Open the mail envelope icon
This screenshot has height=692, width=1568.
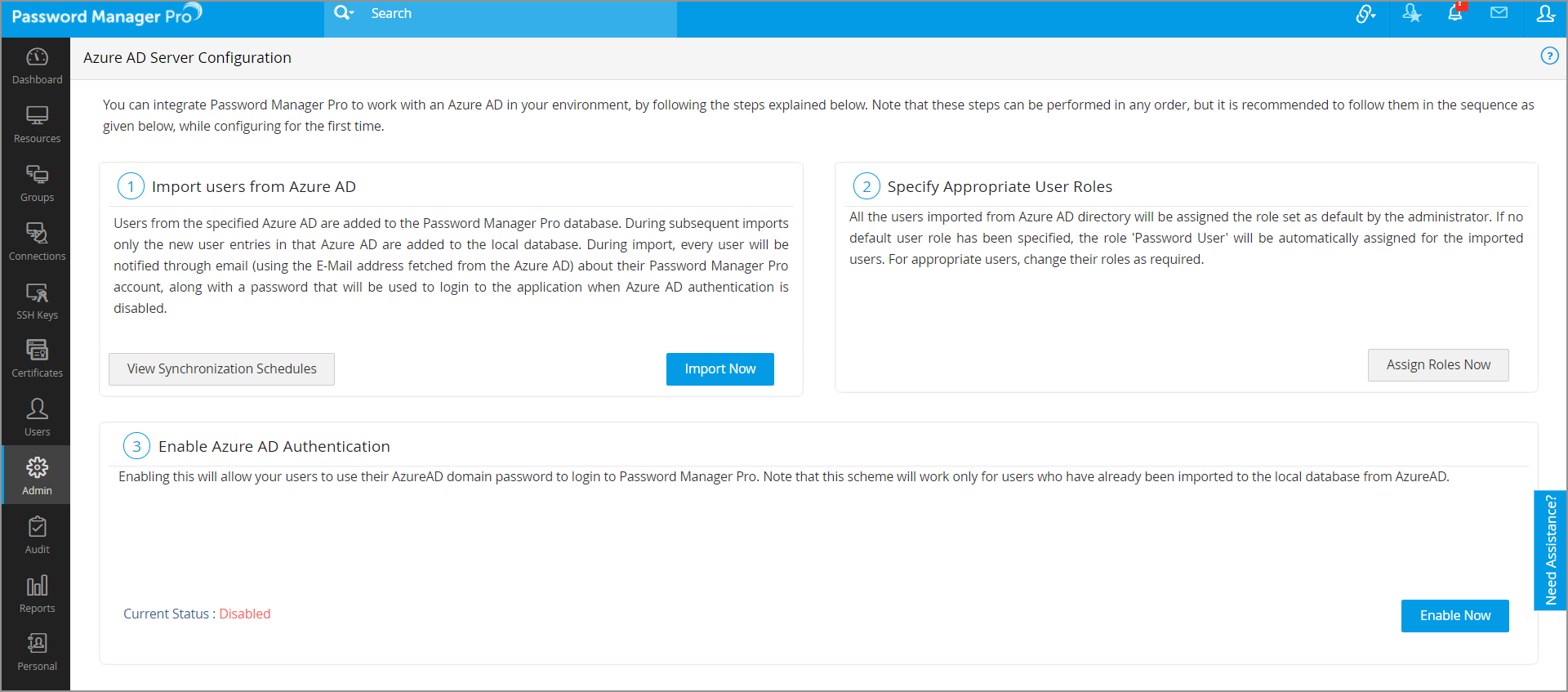click(x=1499, y=13)
